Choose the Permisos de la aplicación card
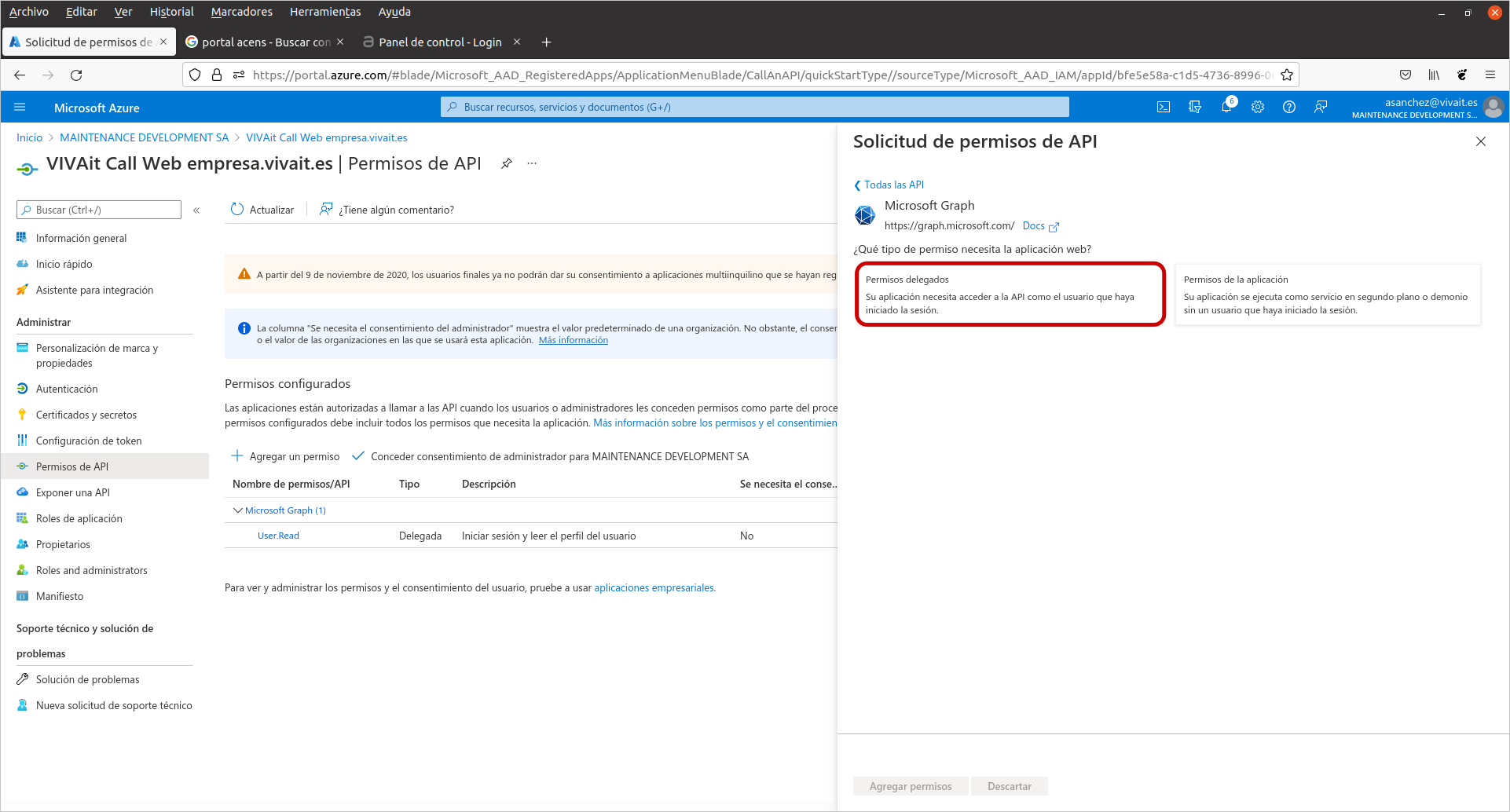The height and width of the screenshot is (812, 1510). tap(1328, 294)
